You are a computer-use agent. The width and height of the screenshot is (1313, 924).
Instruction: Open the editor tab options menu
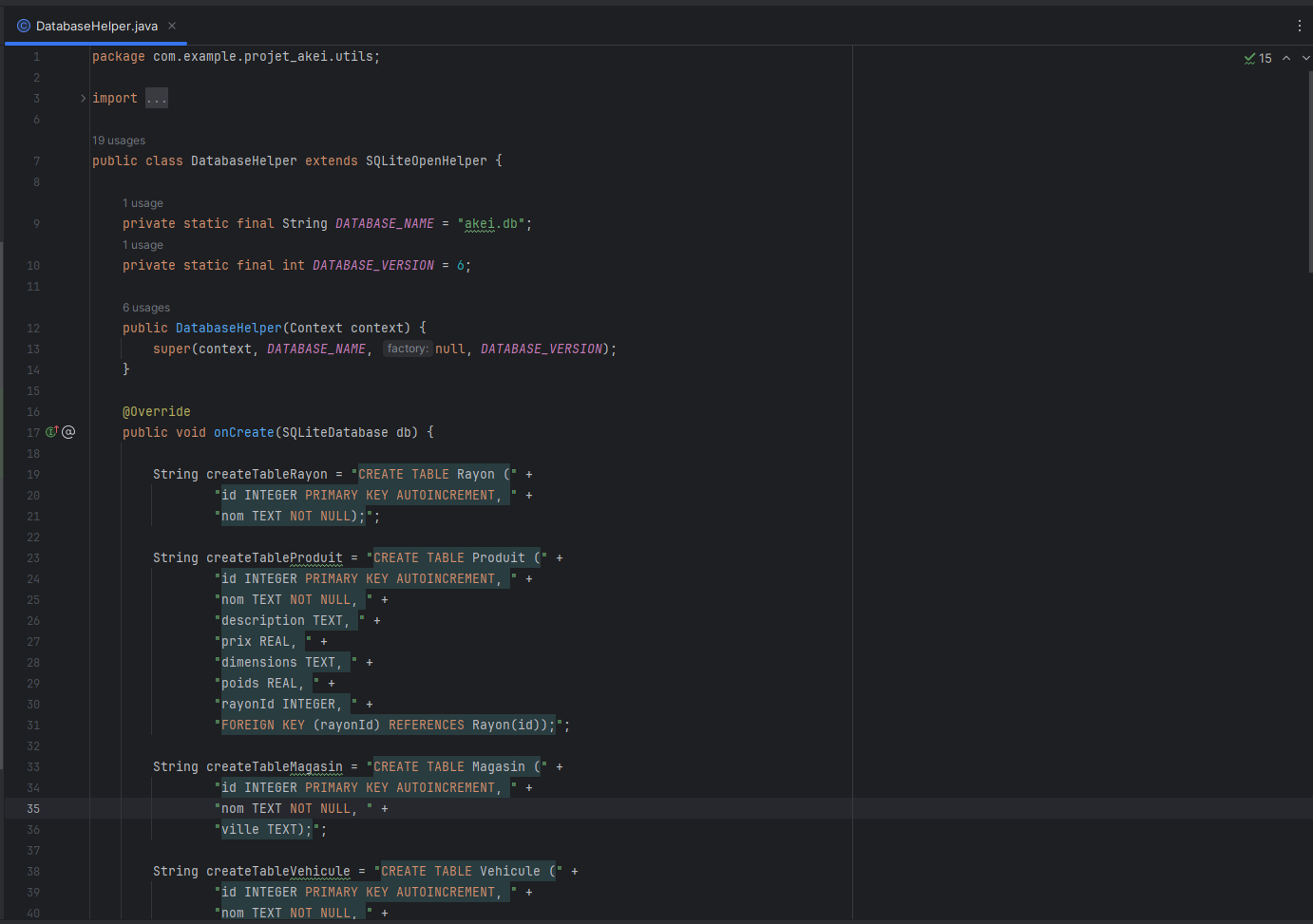pos(1299,26)
